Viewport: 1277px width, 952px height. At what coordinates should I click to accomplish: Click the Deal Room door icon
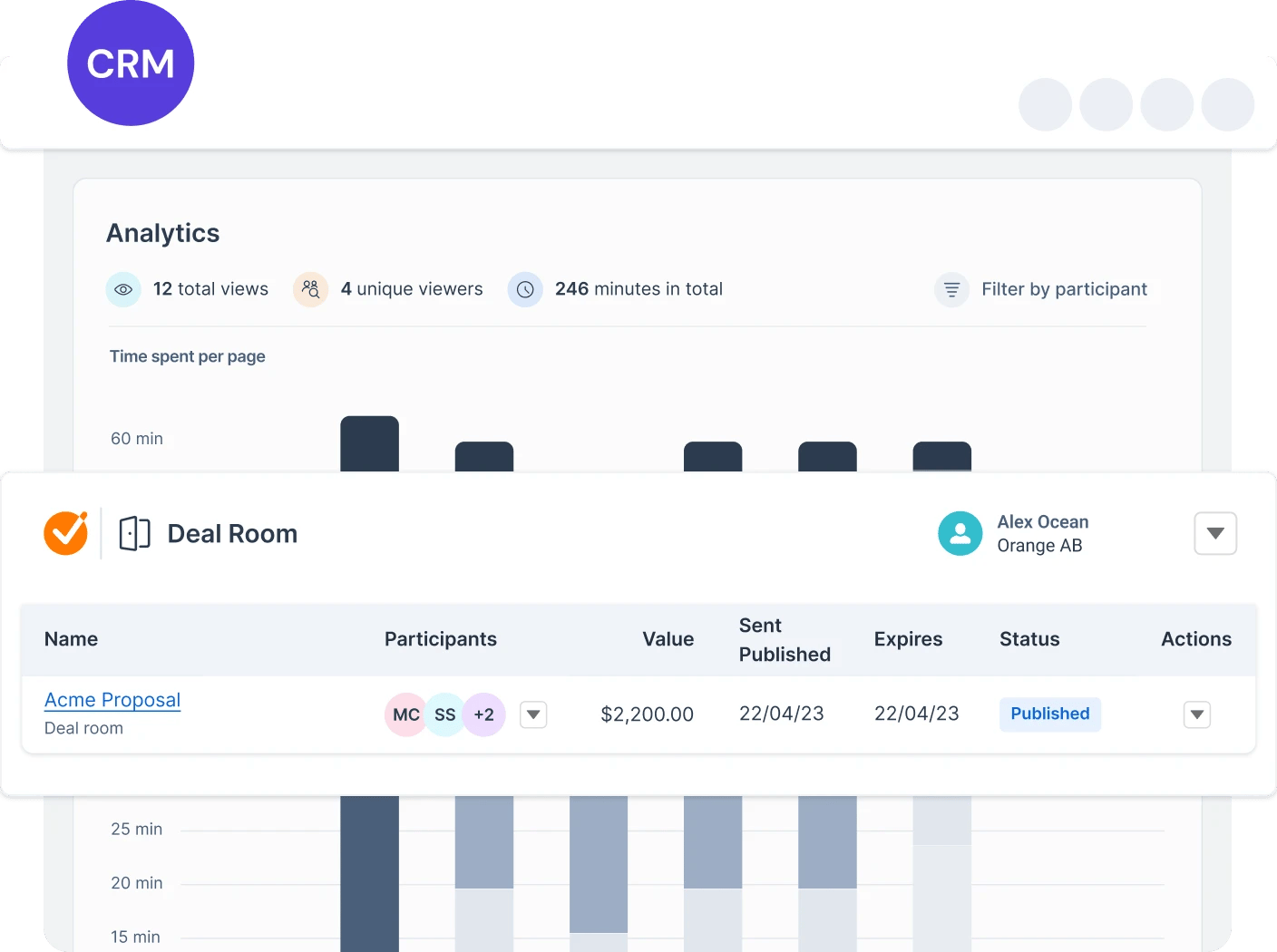(134, 533)
